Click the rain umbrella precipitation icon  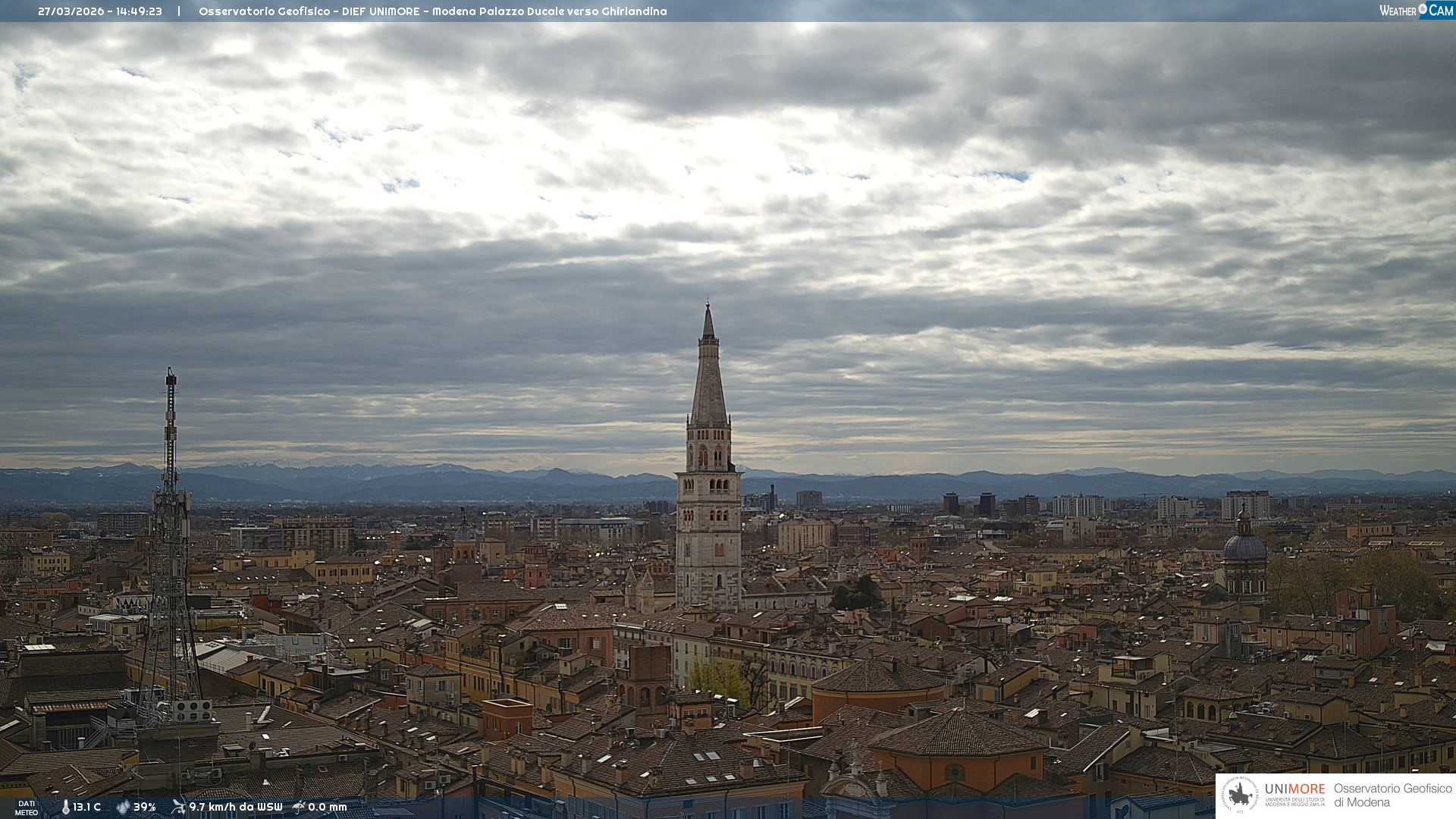tap(299, 807)
